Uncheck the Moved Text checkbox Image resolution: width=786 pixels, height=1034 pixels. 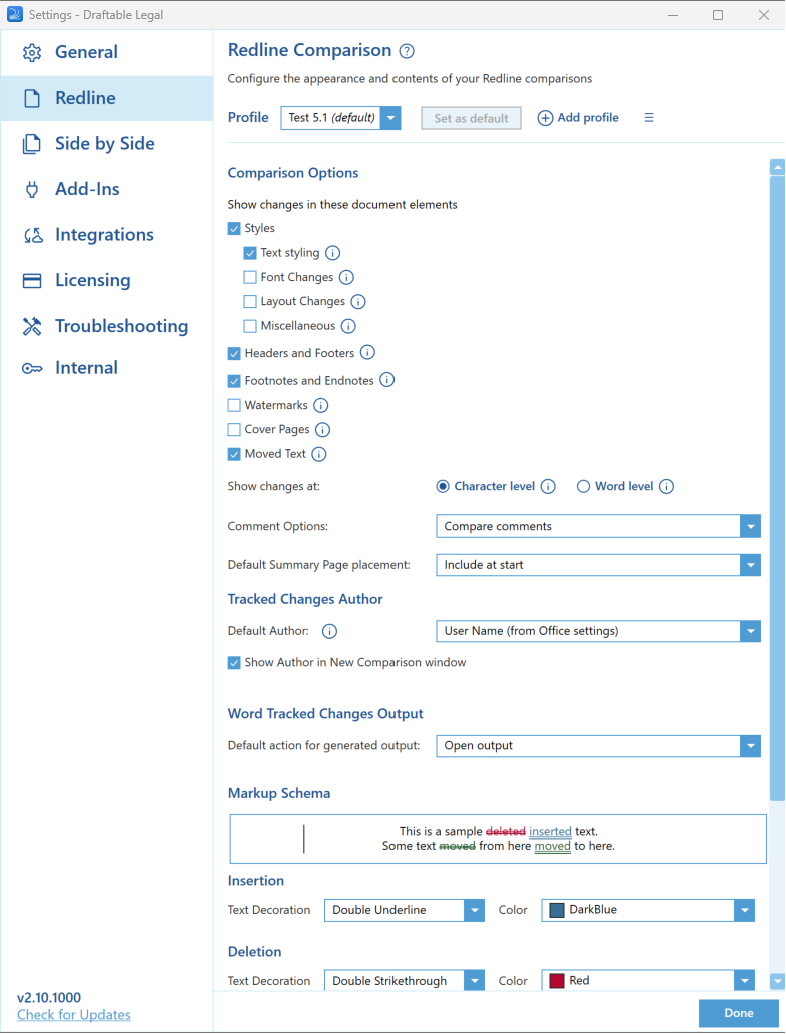pyautogui.click(x=234, y=454)
